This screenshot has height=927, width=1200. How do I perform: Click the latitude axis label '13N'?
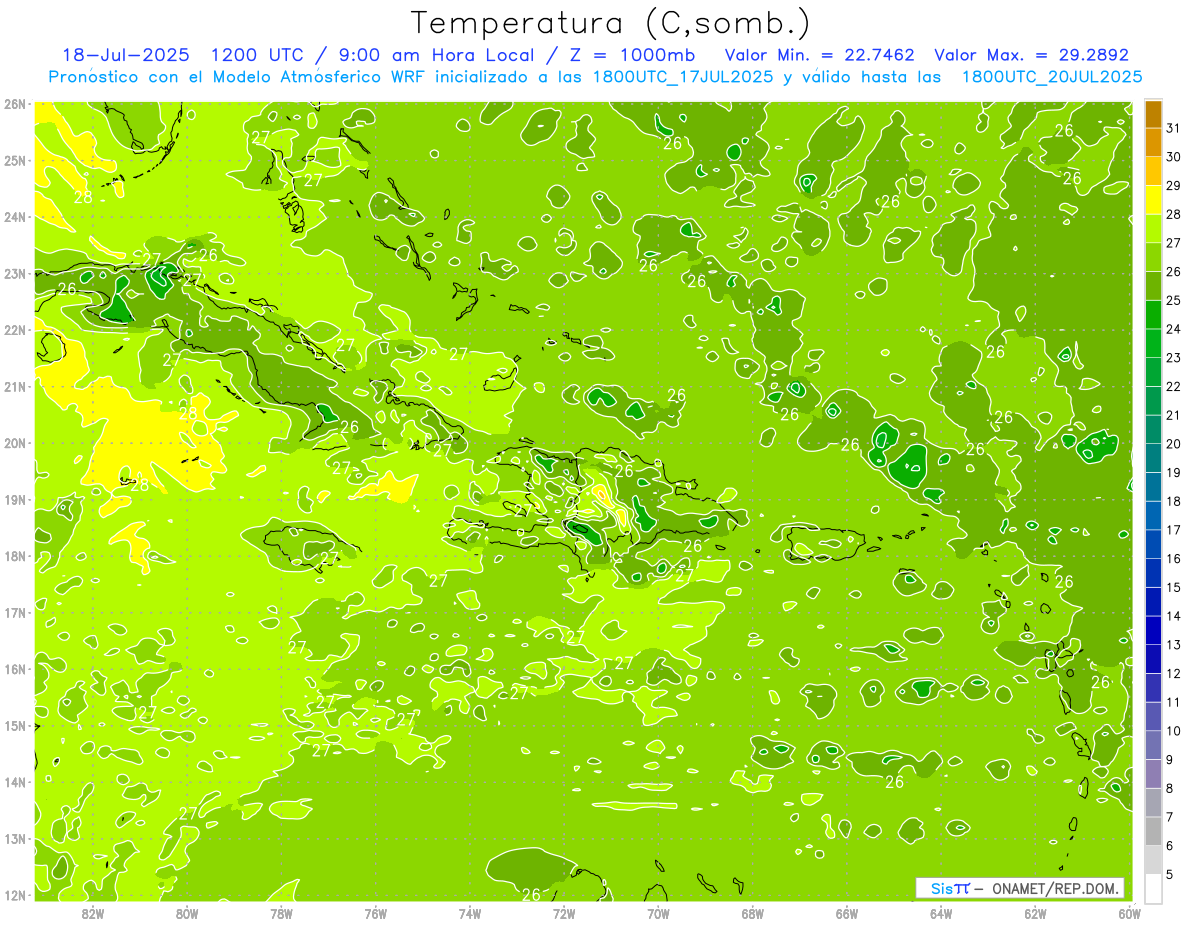[14, 839]
